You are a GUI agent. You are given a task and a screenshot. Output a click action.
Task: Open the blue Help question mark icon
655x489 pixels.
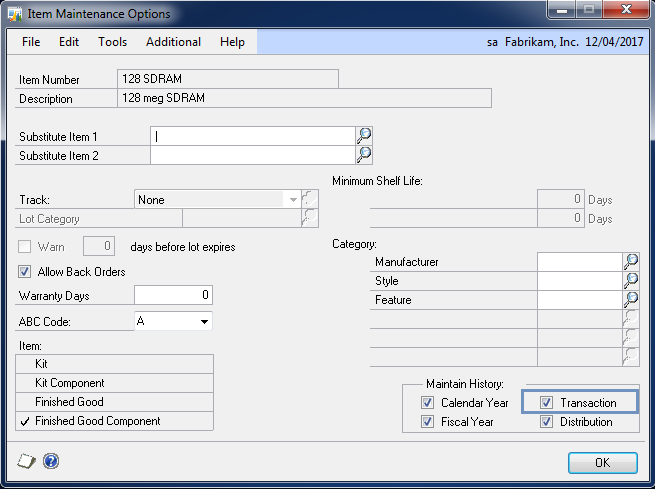[51, 461]
